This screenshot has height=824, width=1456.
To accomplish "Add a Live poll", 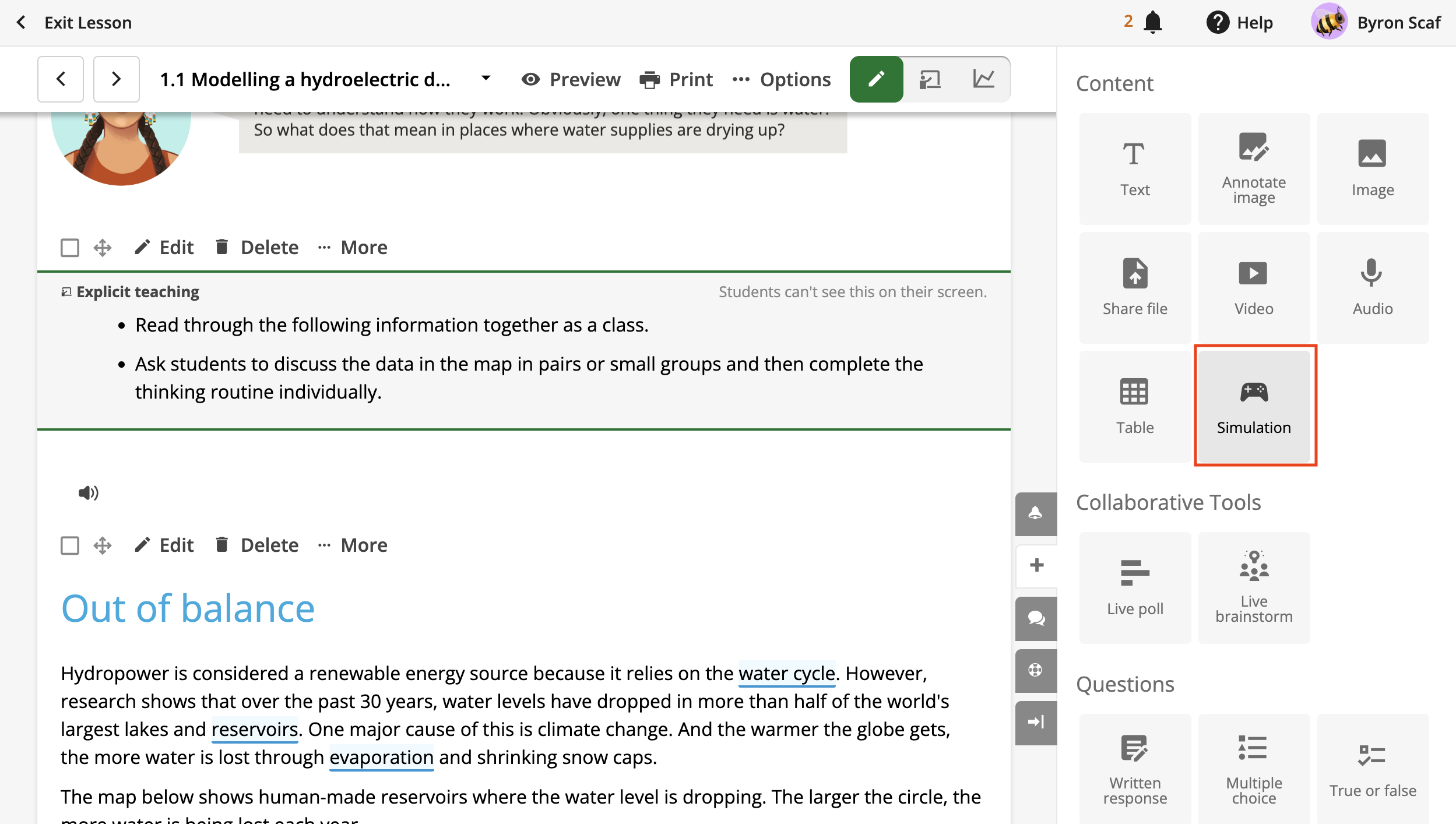I will [x=1134, y=587].
